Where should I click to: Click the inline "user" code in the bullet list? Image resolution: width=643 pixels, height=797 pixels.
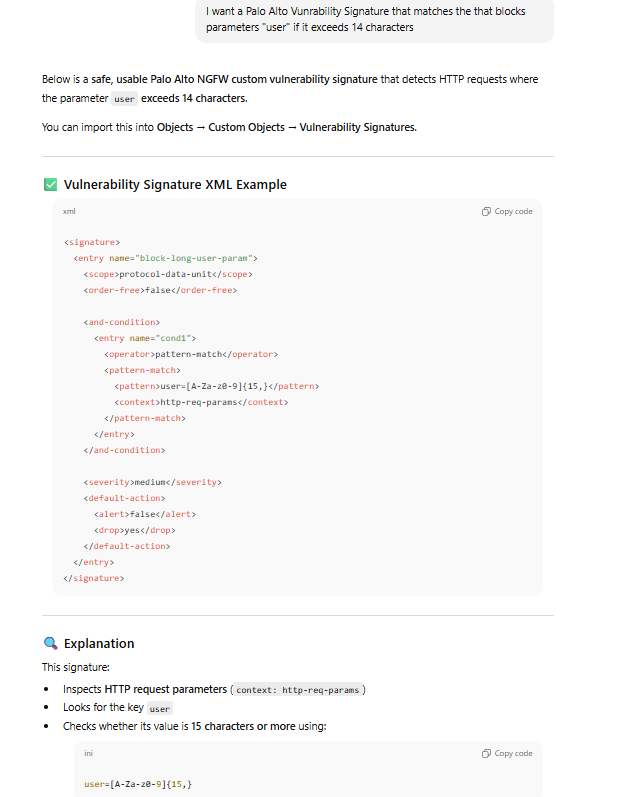pos(159,708)
